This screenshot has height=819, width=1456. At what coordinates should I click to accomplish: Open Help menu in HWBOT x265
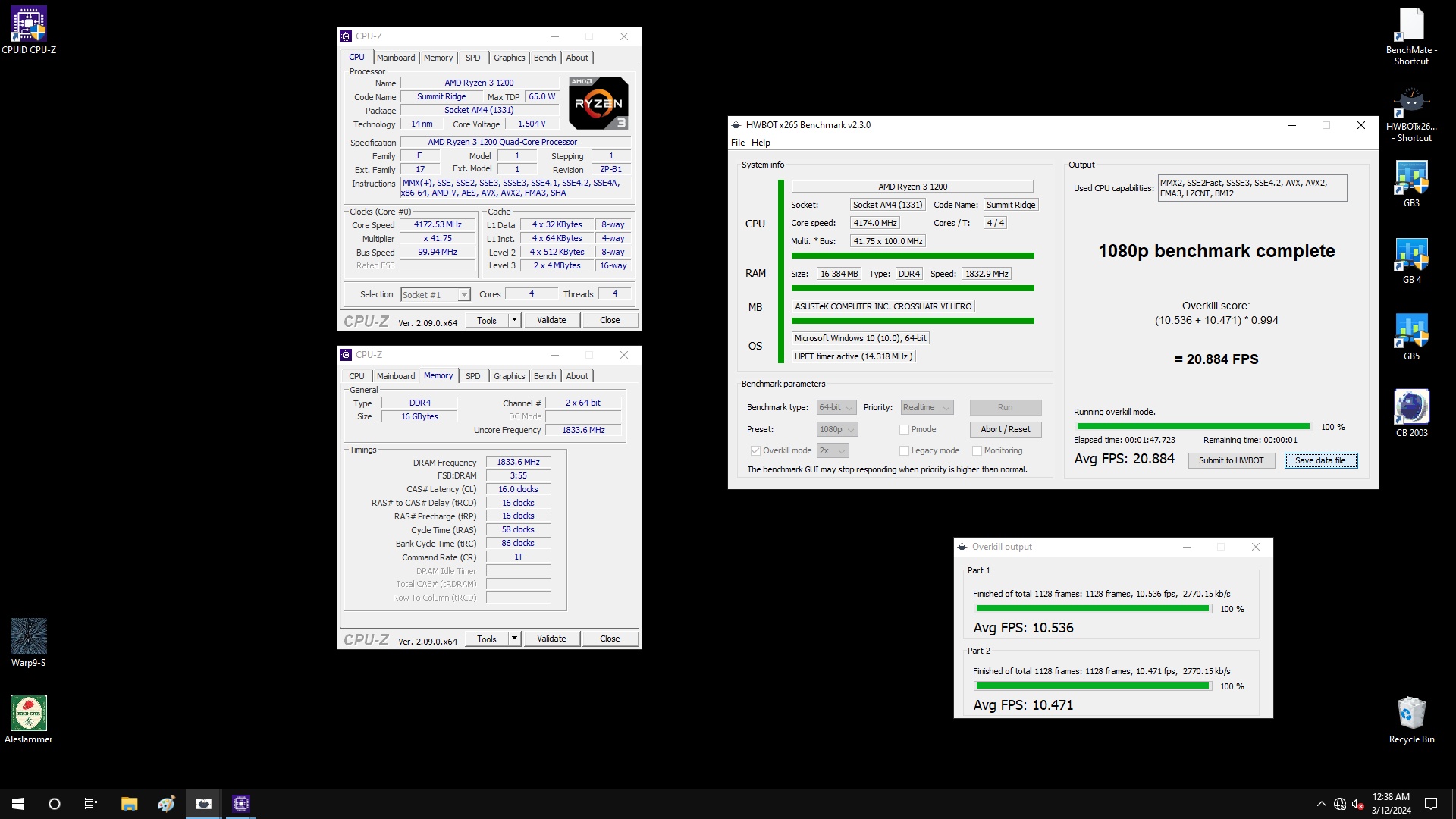point(761,143)
